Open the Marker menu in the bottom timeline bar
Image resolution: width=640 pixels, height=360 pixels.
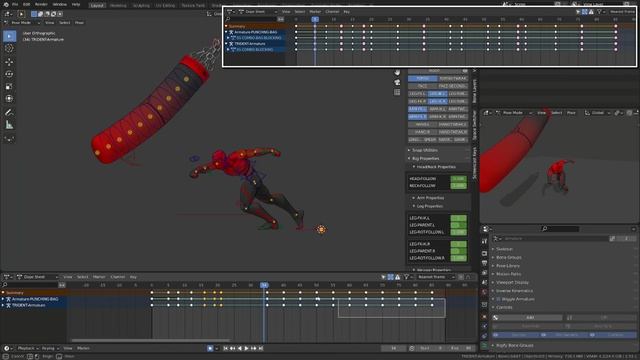coord(83,348)
